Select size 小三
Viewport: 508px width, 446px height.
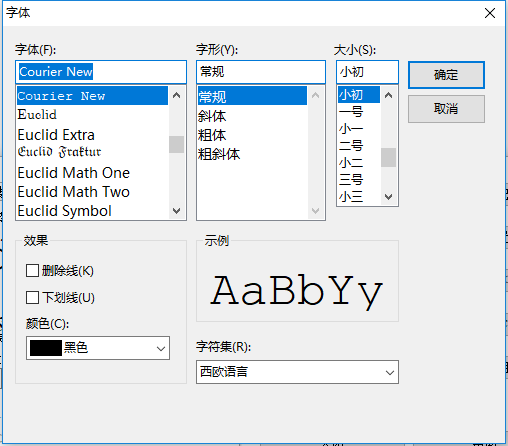click(359, 197)
